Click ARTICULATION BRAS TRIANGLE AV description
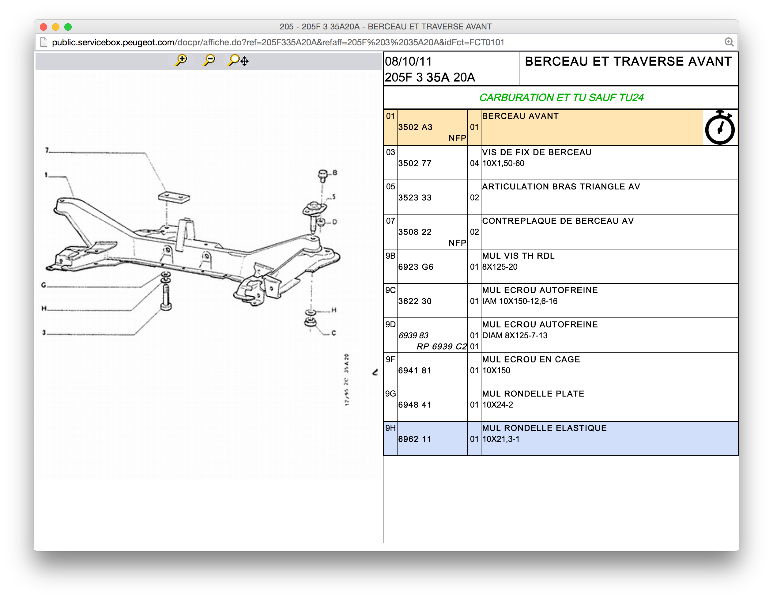 [x=561, y=187]
